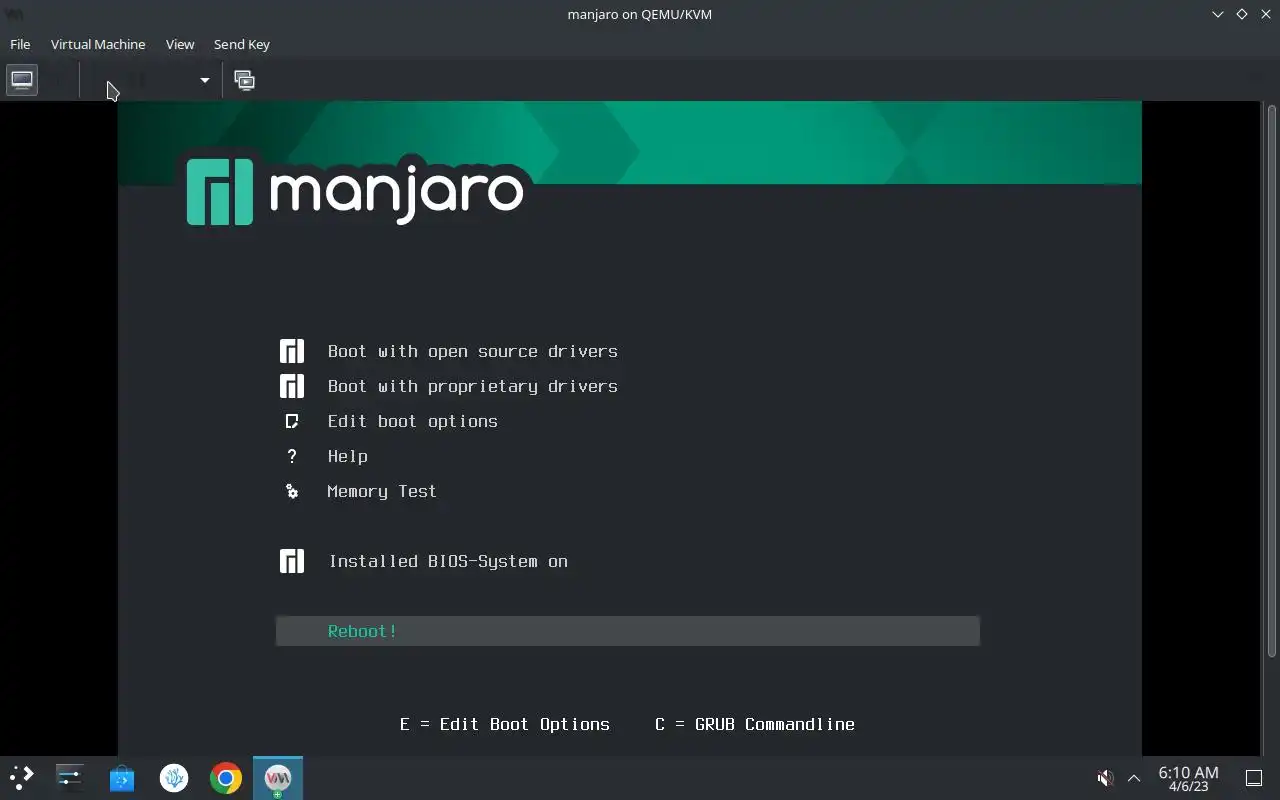This screenshot has height=800, width=1280.
Task: Open the Virtual Machine menu
Action: pyautogui.click(x=98, y=44)
